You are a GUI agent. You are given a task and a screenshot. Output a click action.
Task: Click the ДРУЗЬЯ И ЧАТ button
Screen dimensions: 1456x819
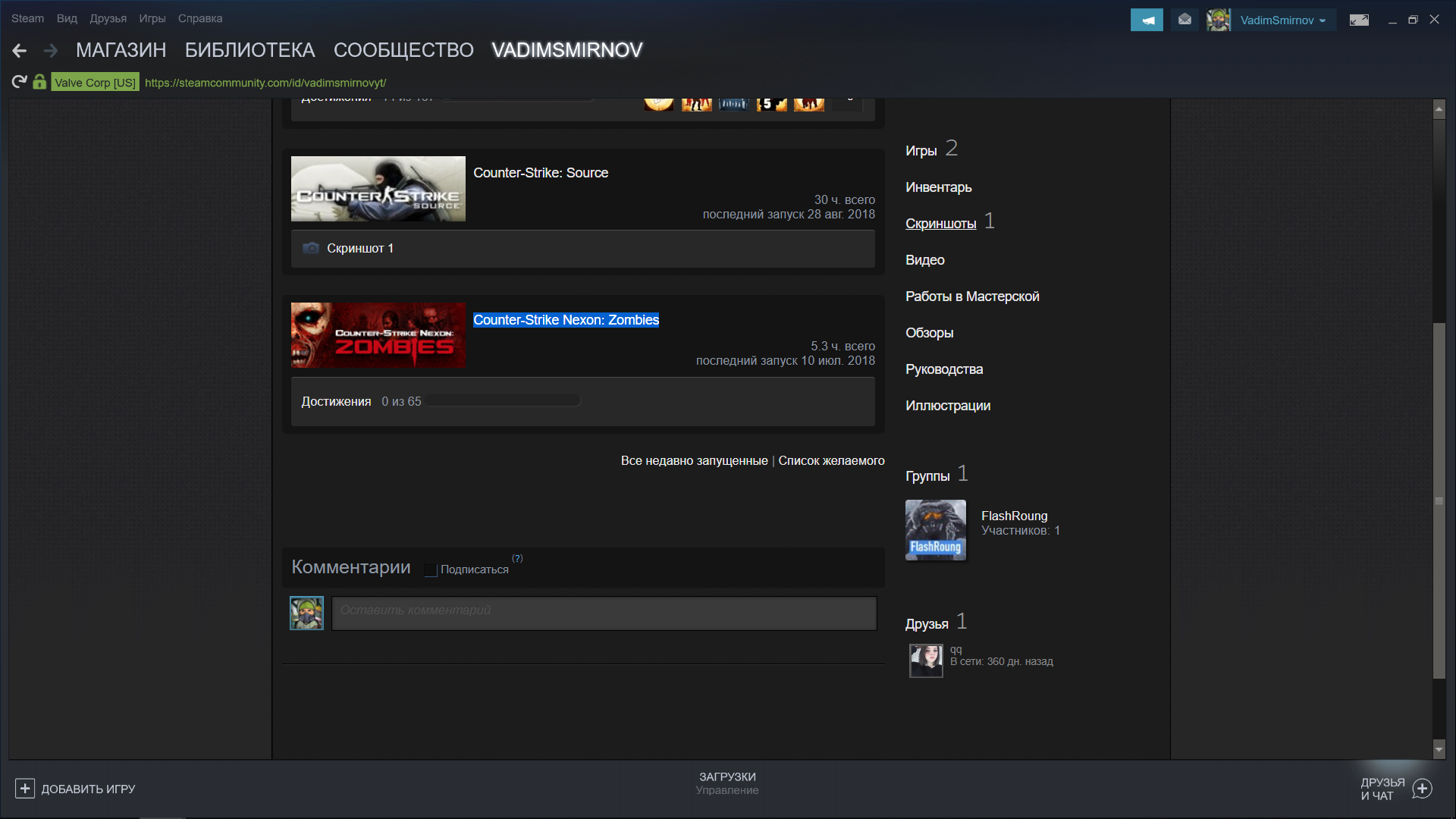click(1382, 789)
